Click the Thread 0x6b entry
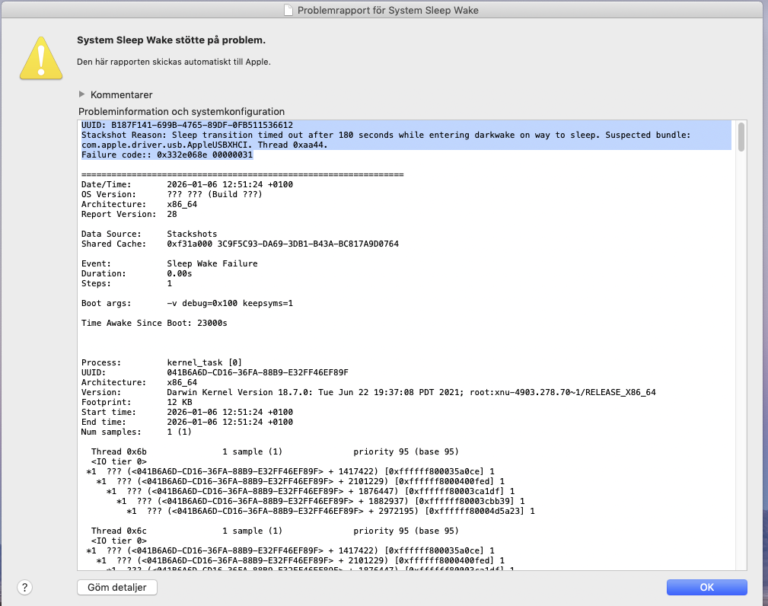 click(119, 451)
